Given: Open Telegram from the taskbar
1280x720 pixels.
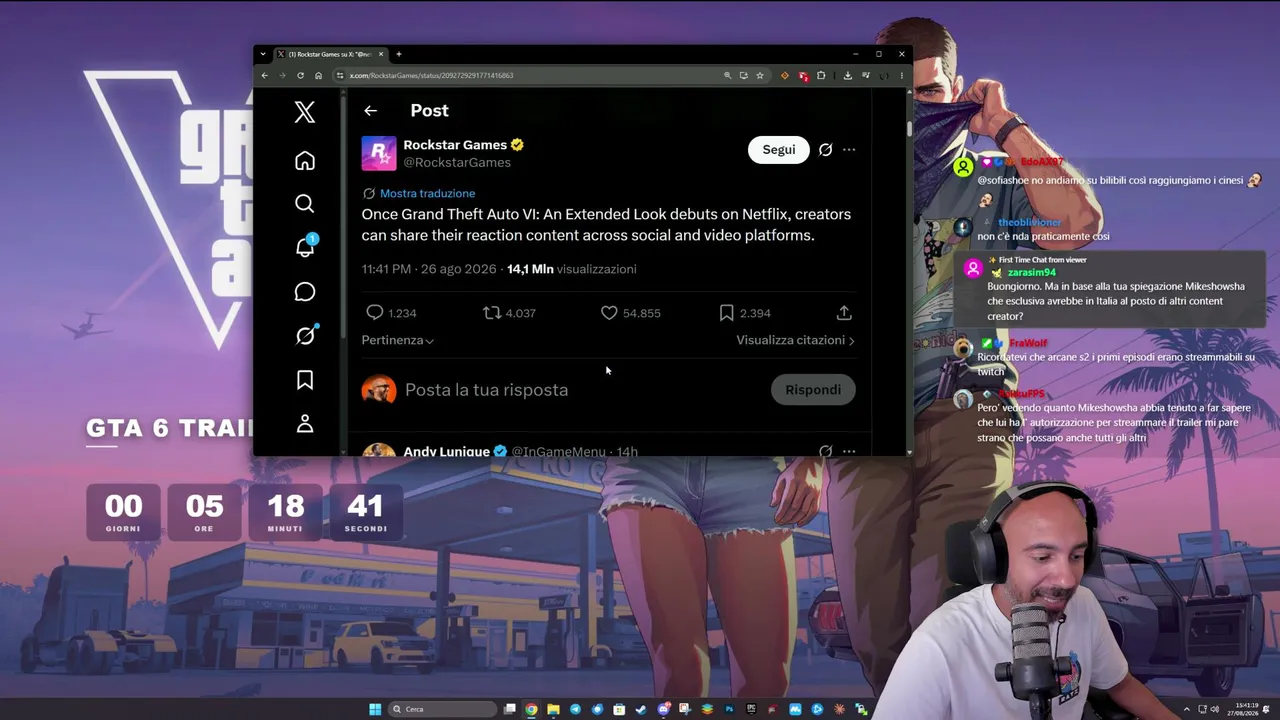Looking at the screenshot, I should click(x=575, y=709).
